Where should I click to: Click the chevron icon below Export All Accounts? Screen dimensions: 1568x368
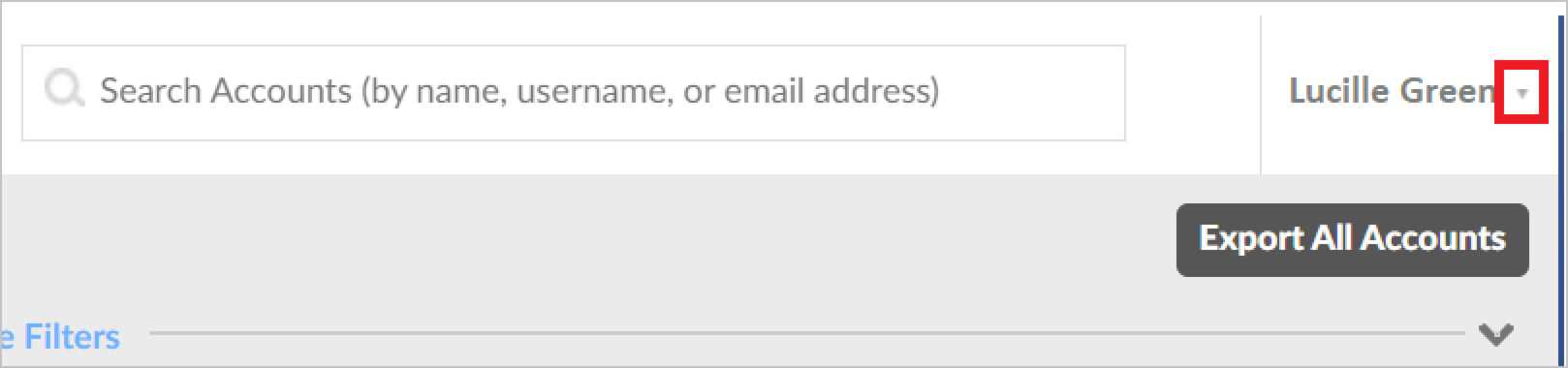pos(1496,335)
